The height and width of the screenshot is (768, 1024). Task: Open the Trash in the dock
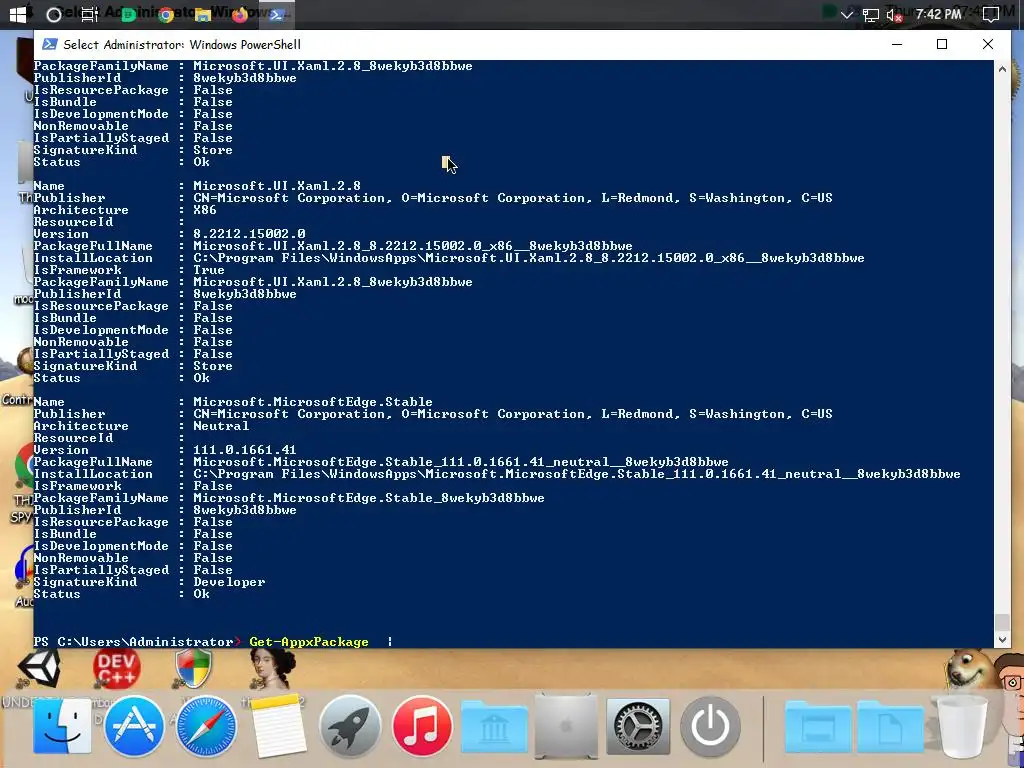[x=962, y=726]
